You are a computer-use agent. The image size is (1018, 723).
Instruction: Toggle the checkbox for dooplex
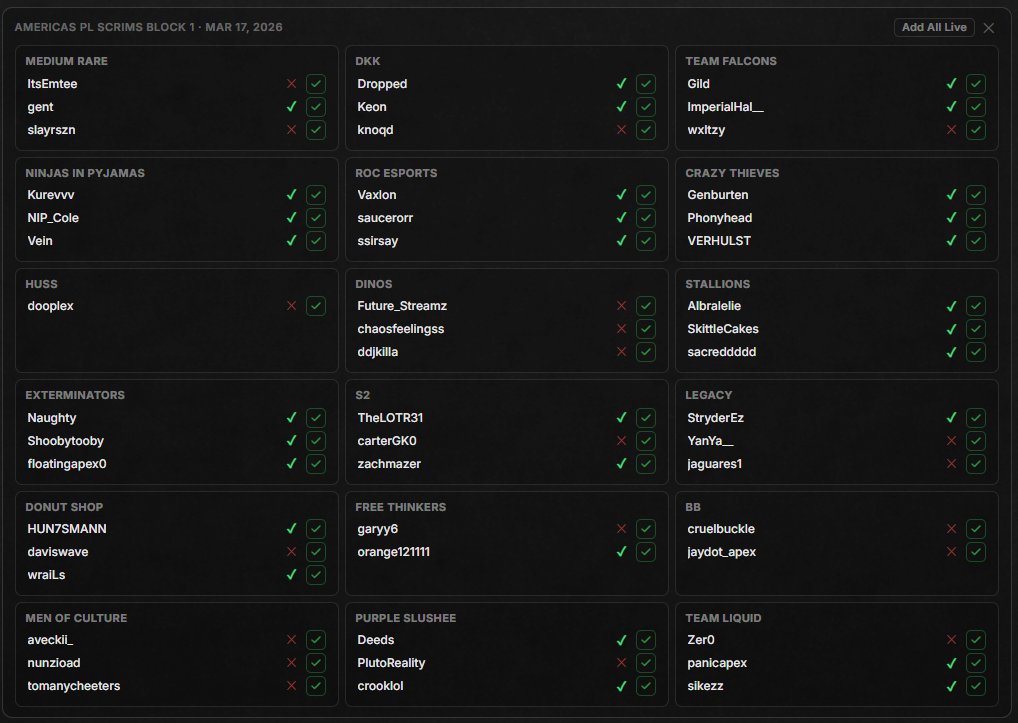(316, 306)
